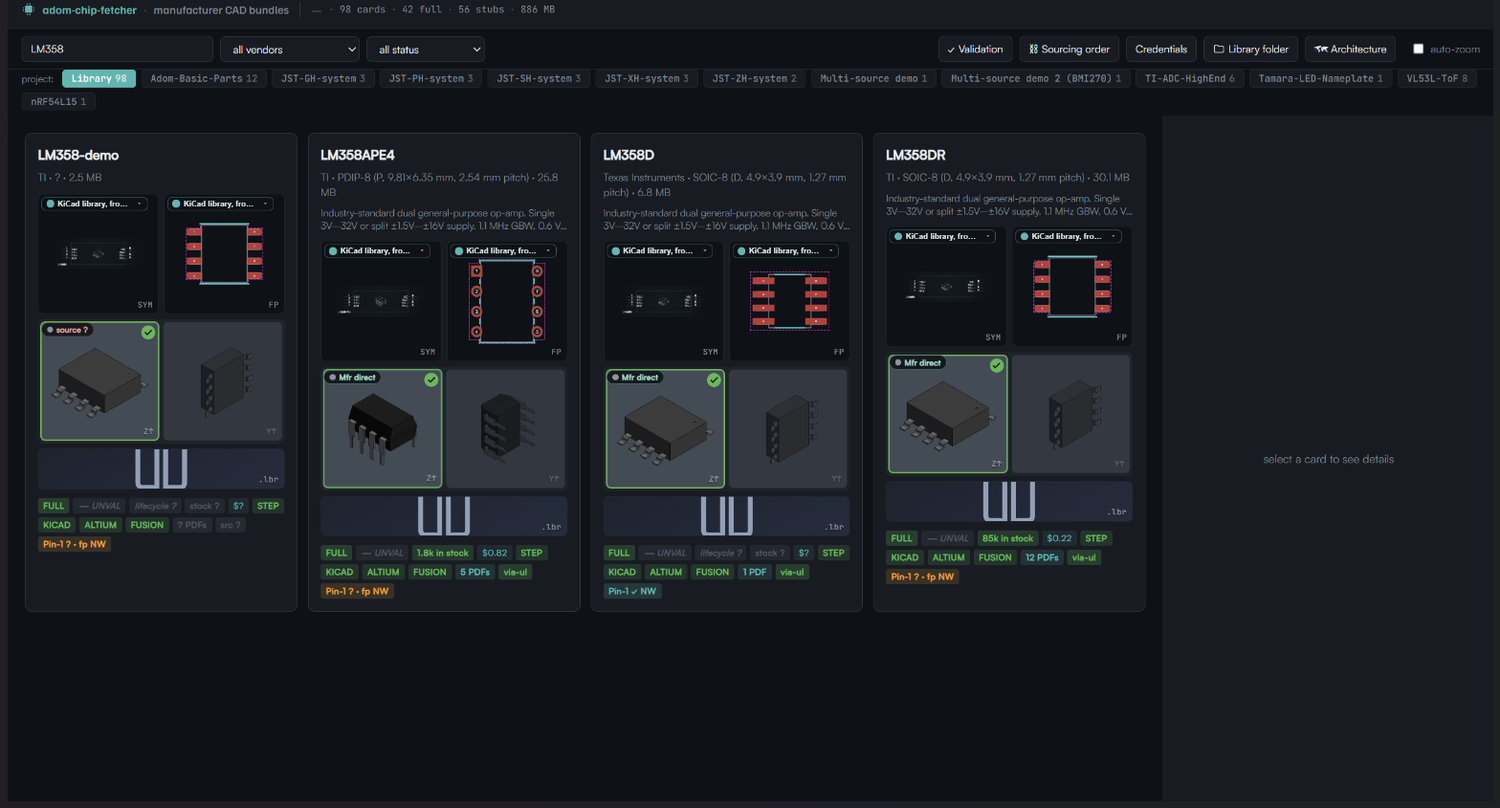This screenshot has height=808, width=1500.
Task: Expand footprint source dropdown in LM358APE4 card
Action: (502, 251)
